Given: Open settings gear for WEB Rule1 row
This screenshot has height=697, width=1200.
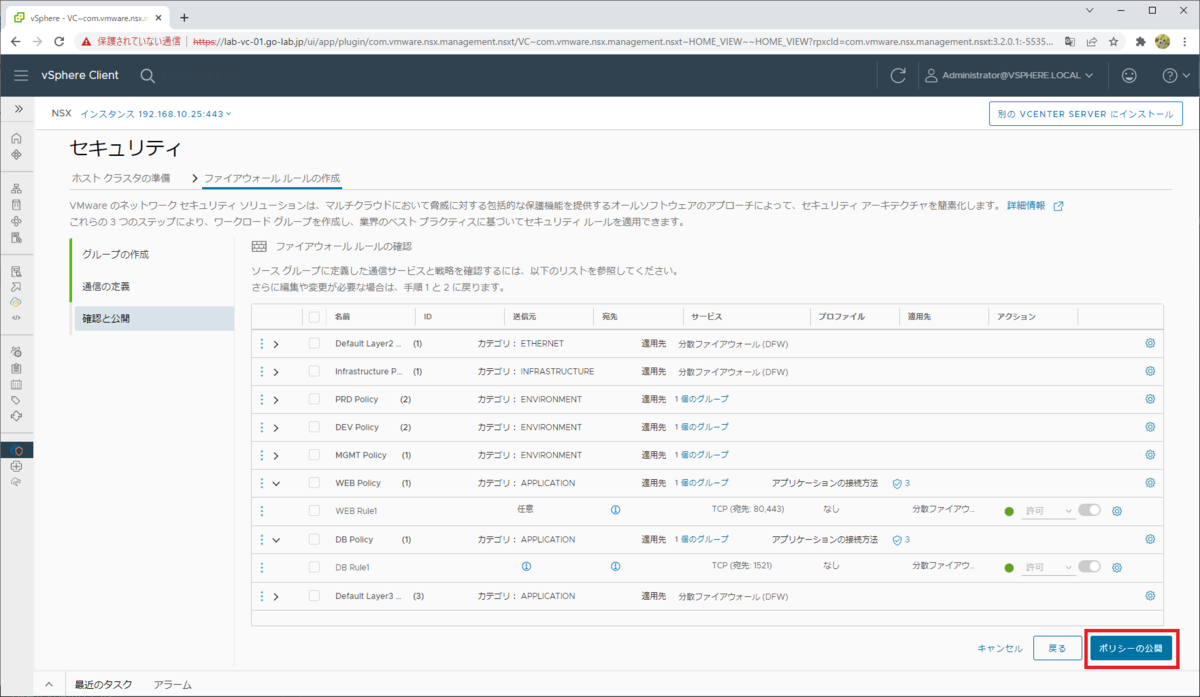Looking at the screenshot, I should click(x=1117, y=511).
